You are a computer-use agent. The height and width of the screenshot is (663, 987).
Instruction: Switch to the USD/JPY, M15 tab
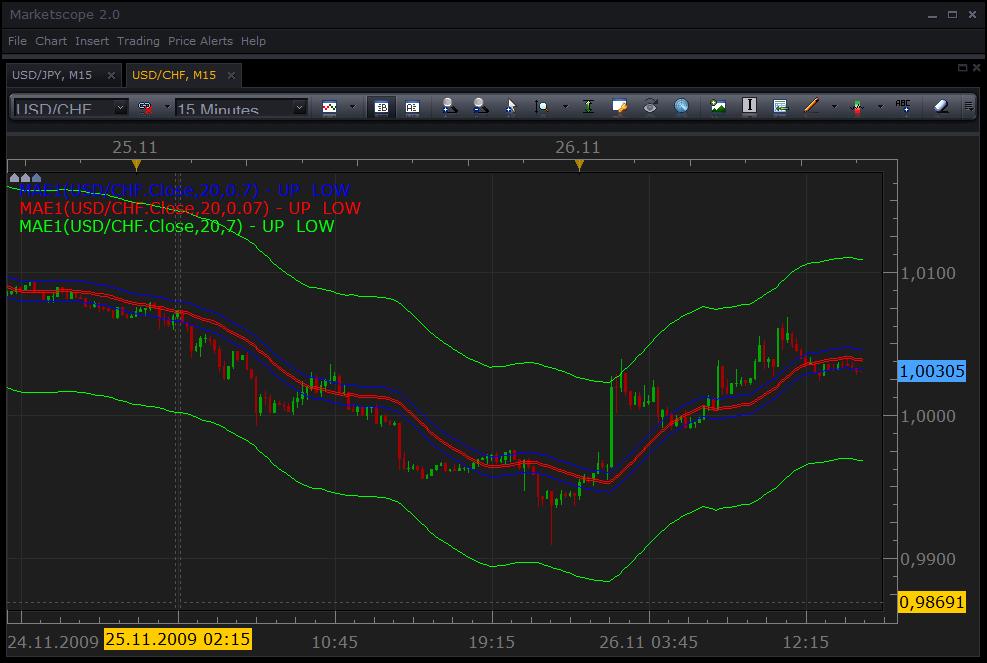pyautogui.click(x=52, y=75)
